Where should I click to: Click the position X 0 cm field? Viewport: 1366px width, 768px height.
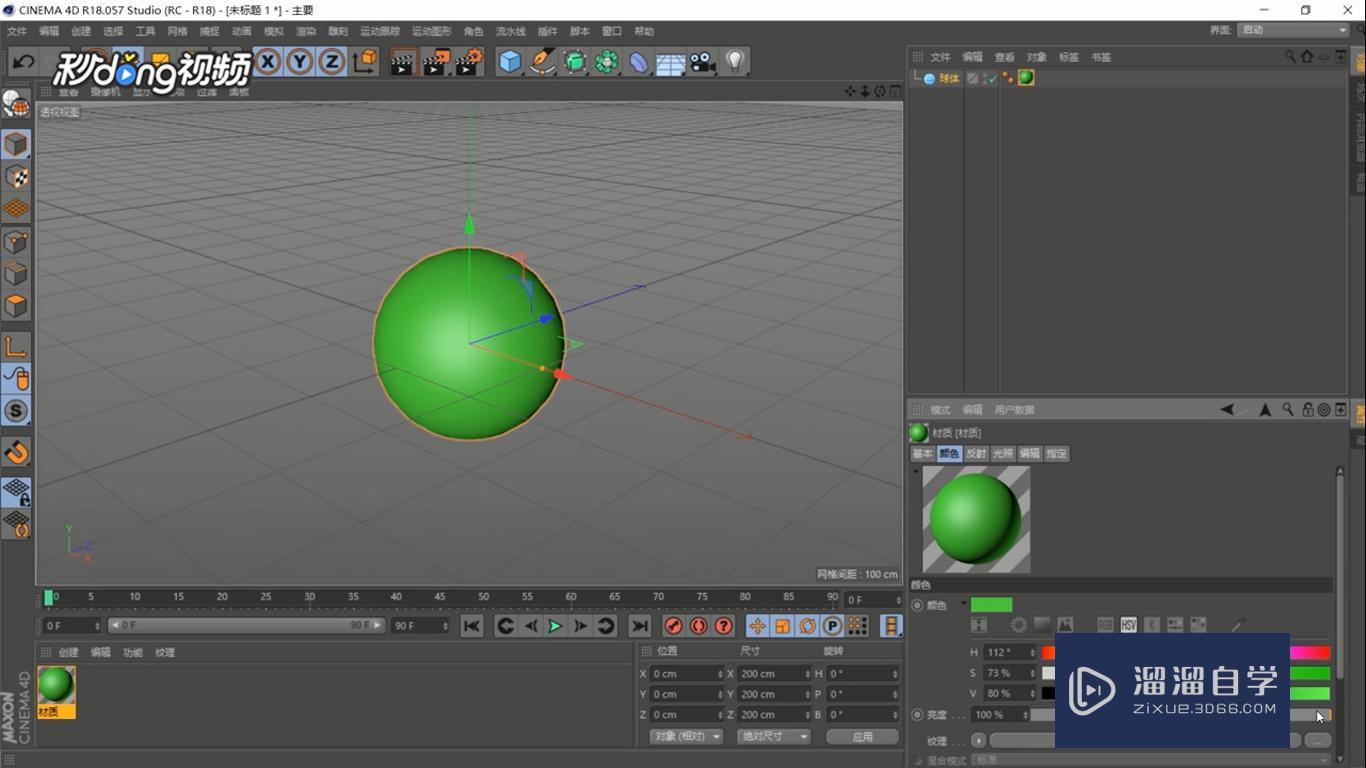pos(686,674)
